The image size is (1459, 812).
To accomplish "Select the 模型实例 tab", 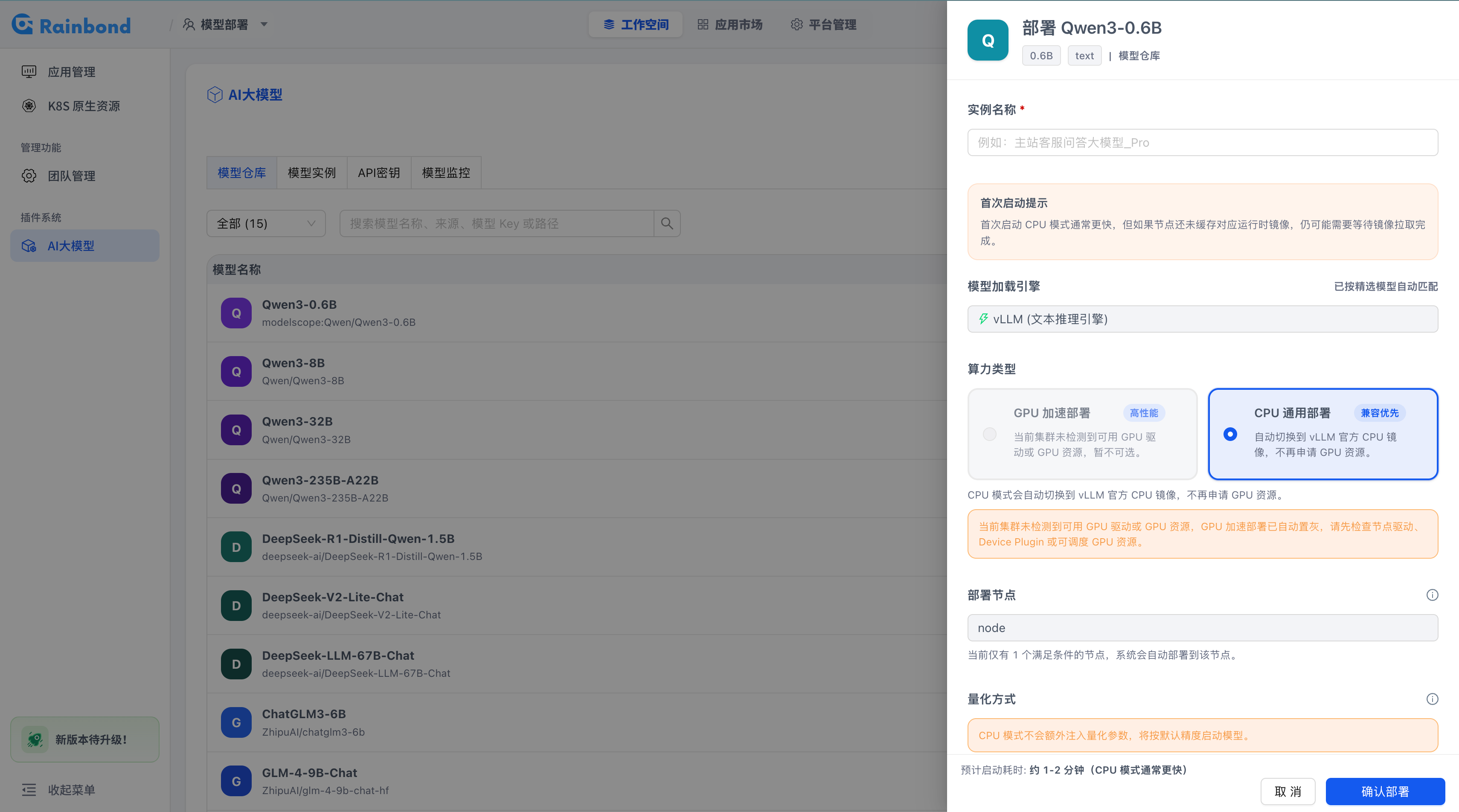I will 312,173.
